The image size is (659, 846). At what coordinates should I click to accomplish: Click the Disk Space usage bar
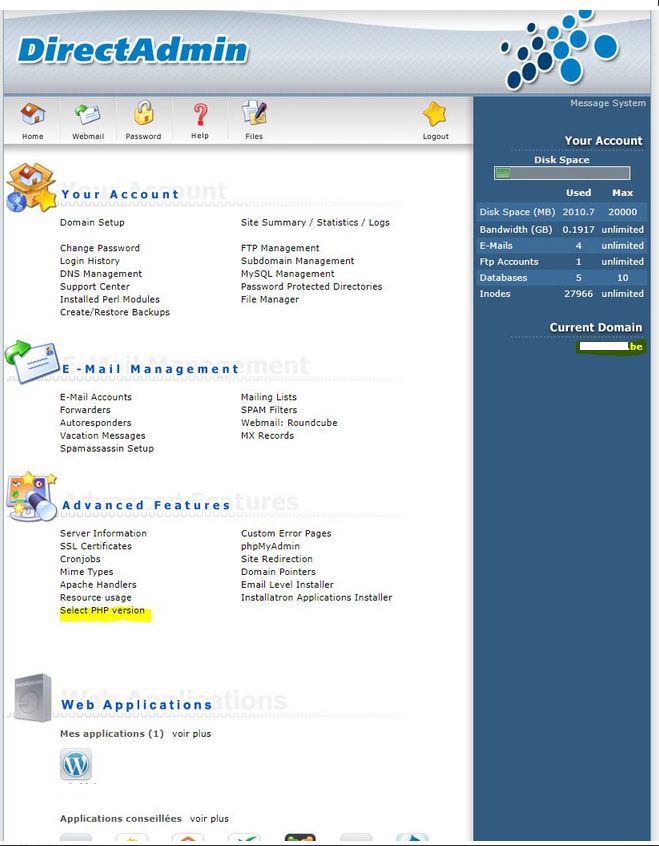click(x=562, y=173)
